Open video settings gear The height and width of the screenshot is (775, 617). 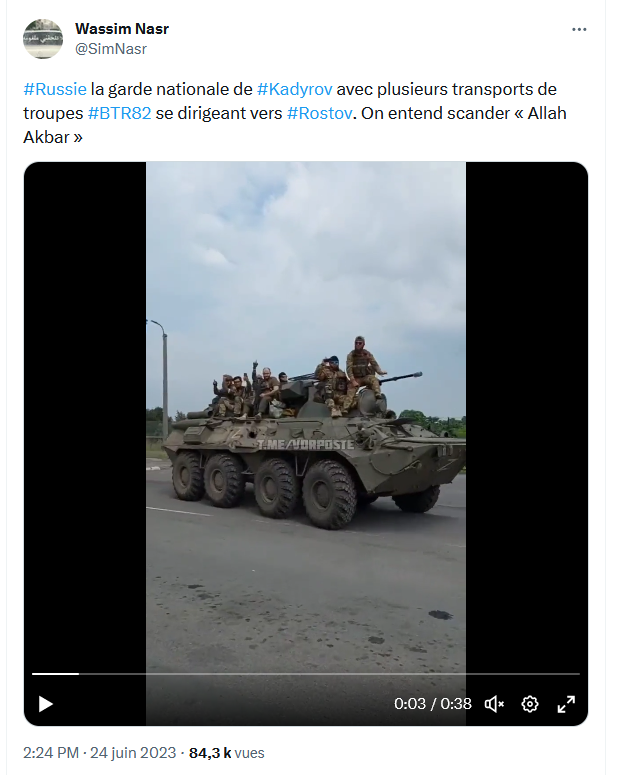529,704
